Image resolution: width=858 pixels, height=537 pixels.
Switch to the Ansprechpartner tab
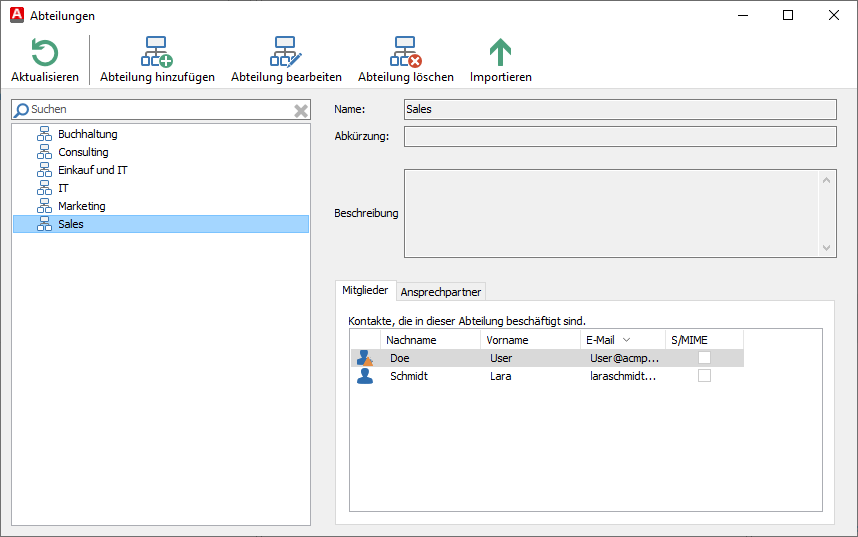coord(441,292)
